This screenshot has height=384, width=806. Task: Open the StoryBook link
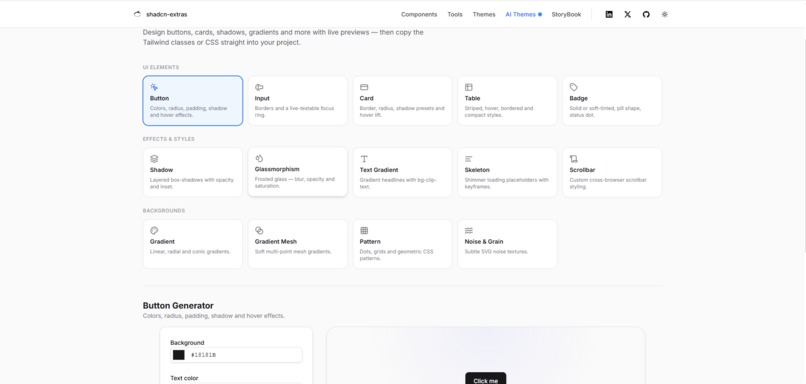tap(566, 14)
